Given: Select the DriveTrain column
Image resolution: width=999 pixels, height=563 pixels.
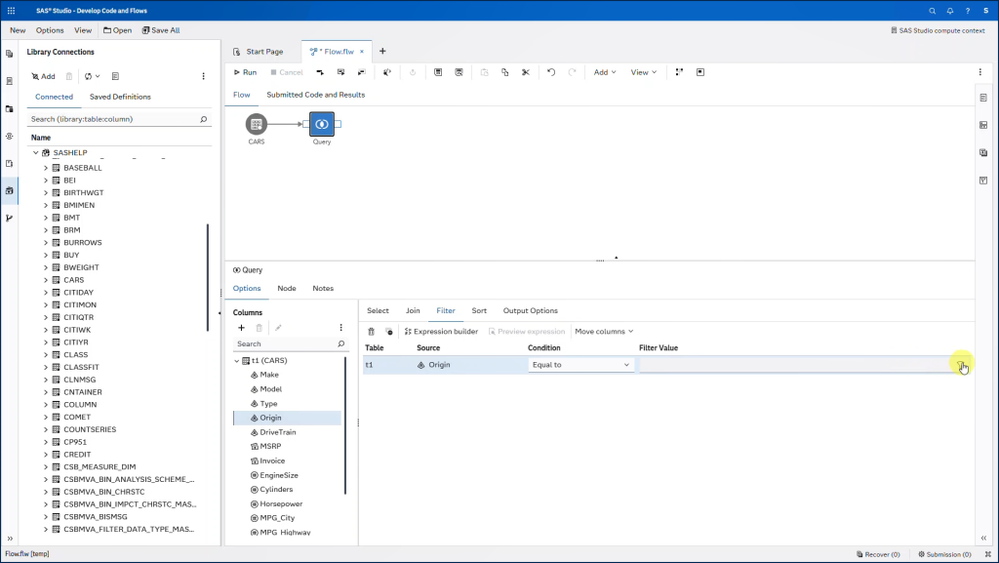Looking at the screenshot, I should pyautogui.click(x=278, y=432).
